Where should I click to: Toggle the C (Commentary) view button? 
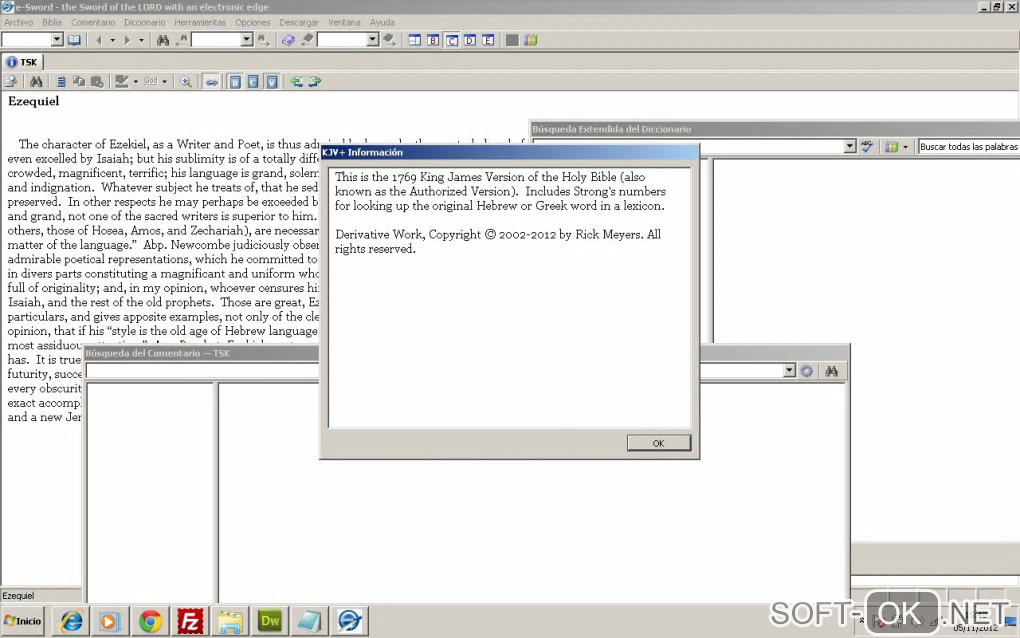(x=451, y=40)
